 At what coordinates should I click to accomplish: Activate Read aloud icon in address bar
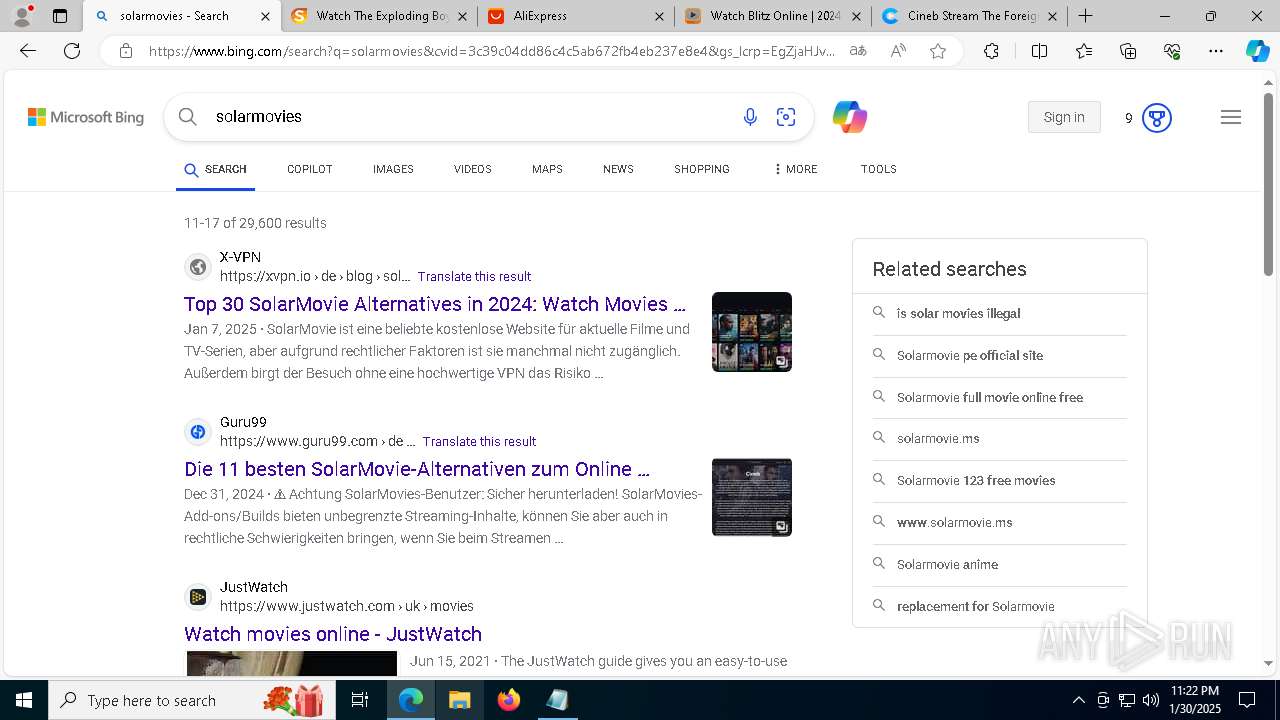(x=898, y=51)
